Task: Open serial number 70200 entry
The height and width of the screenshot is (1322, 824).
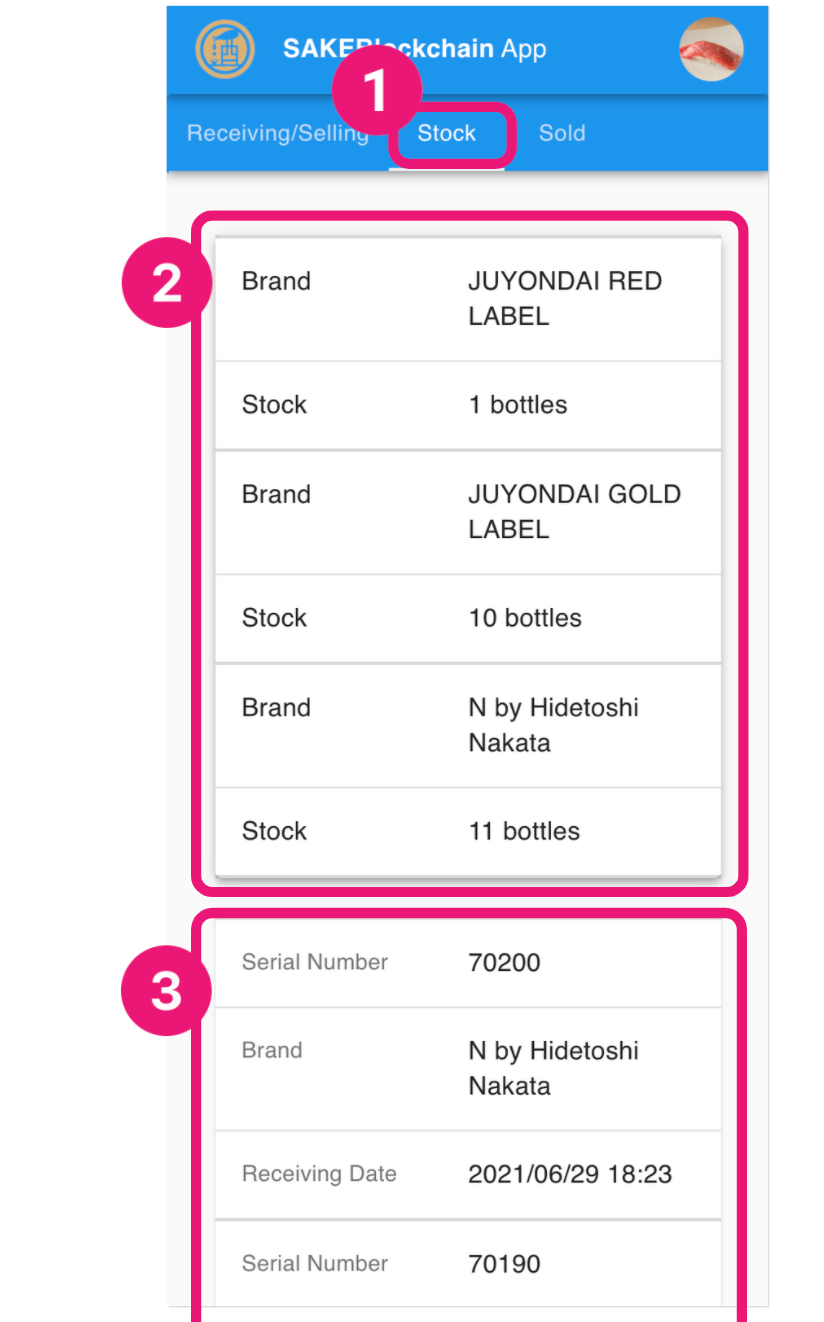Action: [x=468, y=963]
